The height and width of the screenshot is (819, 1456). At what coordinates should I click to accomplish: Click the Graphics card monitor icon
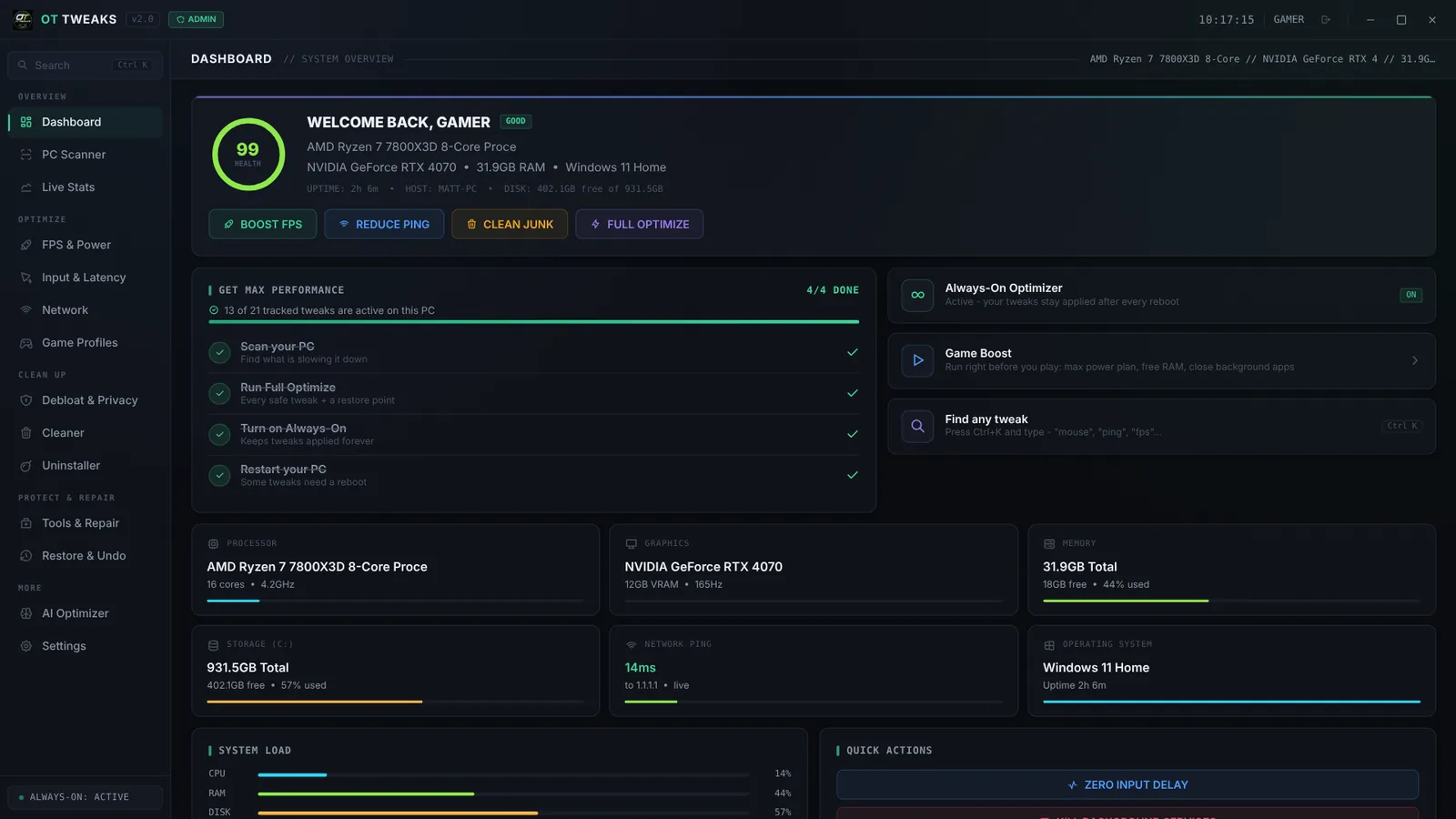coord(631,543)
